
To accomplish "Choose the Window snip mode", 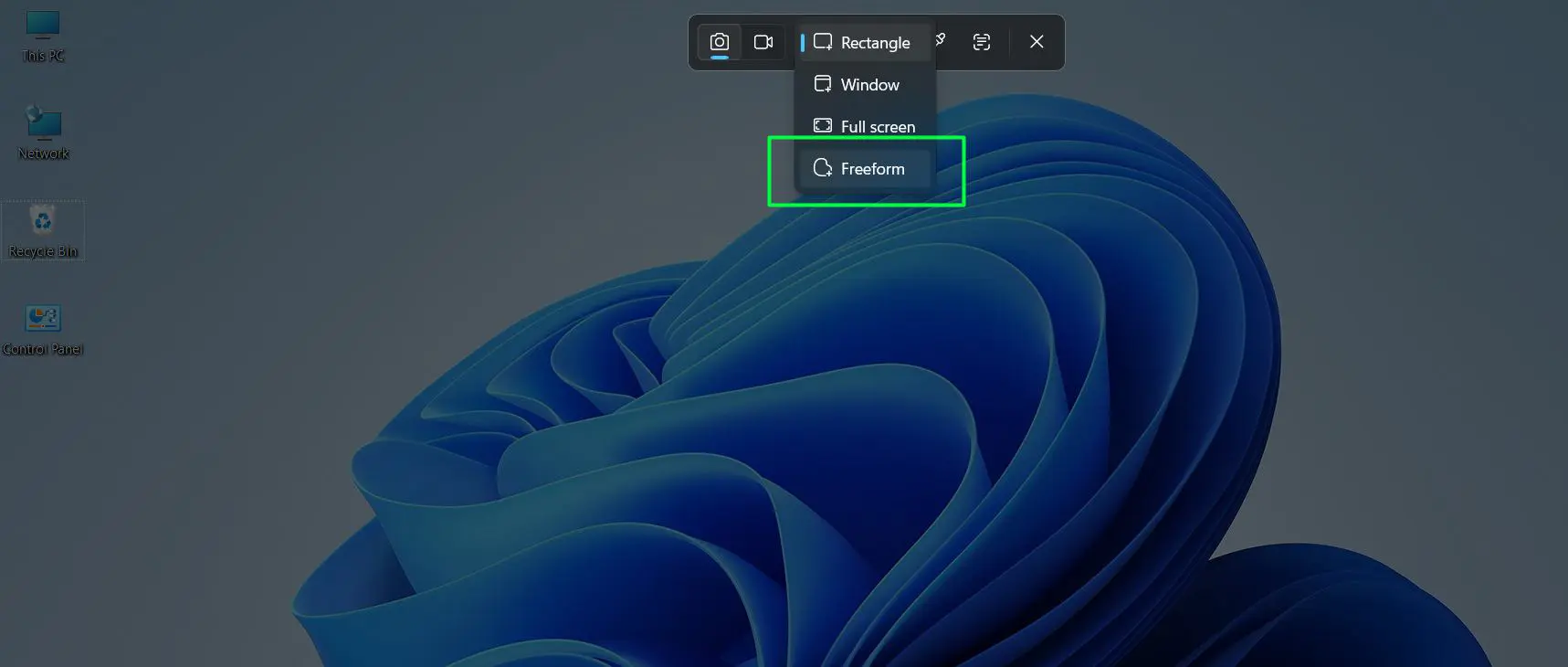I will [x=865, y=85].
